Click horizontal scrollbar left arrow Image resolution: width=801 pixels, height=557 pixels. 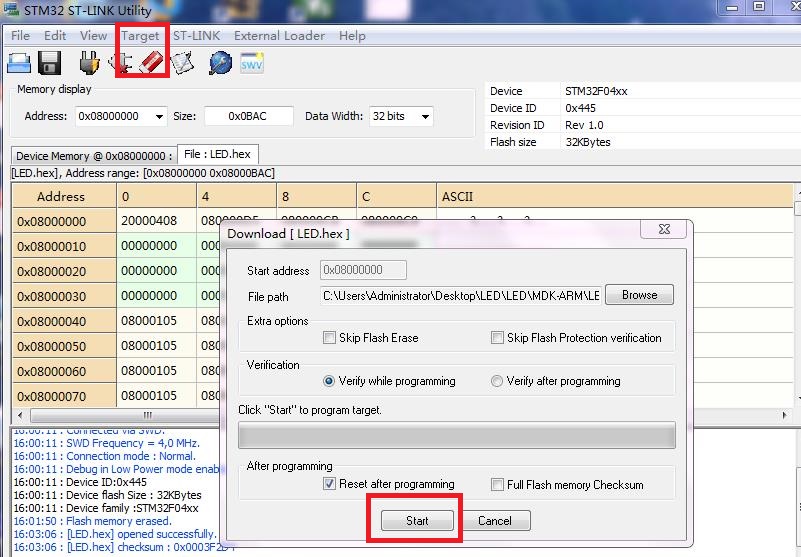pos(20,415)
